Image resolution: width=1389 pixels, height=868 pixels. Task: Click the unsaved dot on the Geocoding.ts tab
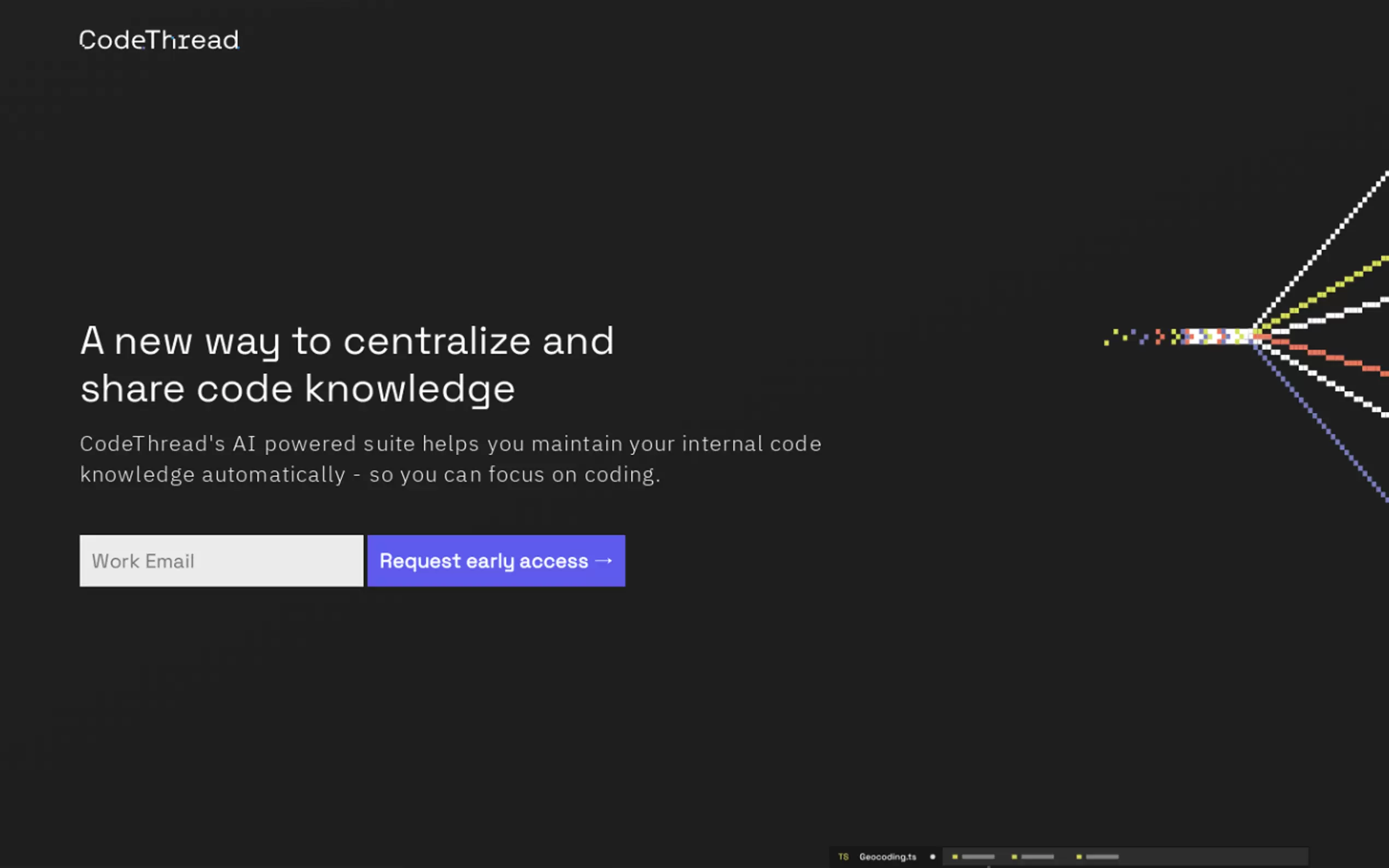[932, 857]
